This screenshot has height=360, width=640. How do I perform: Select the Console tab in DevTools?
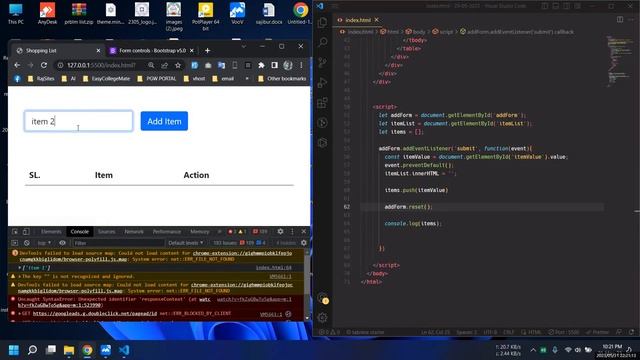click(x=80, y=231)
